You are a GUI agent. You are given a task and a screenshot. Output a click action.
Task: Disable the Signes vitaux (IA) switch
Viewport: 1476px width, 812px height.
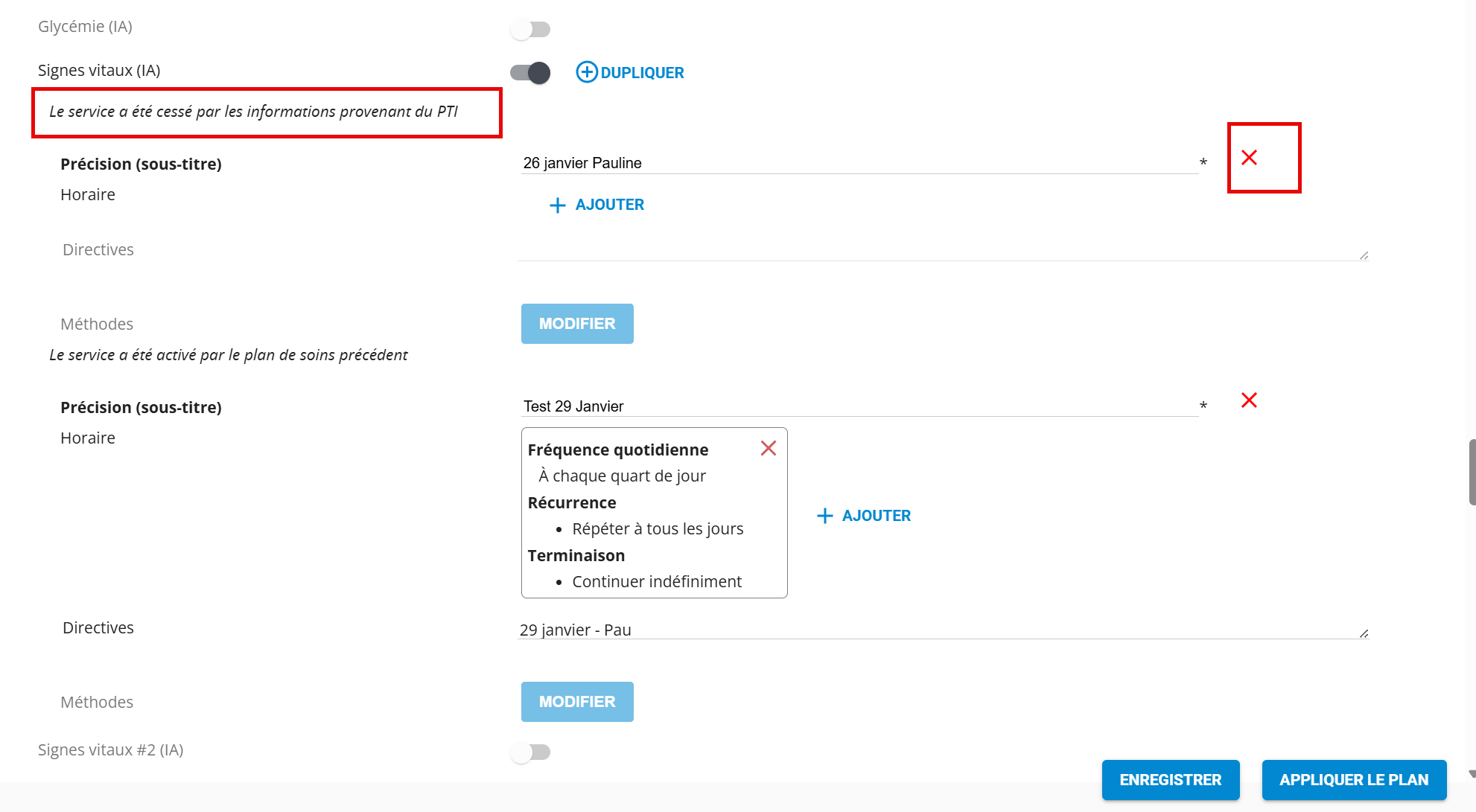pos(530,72)
